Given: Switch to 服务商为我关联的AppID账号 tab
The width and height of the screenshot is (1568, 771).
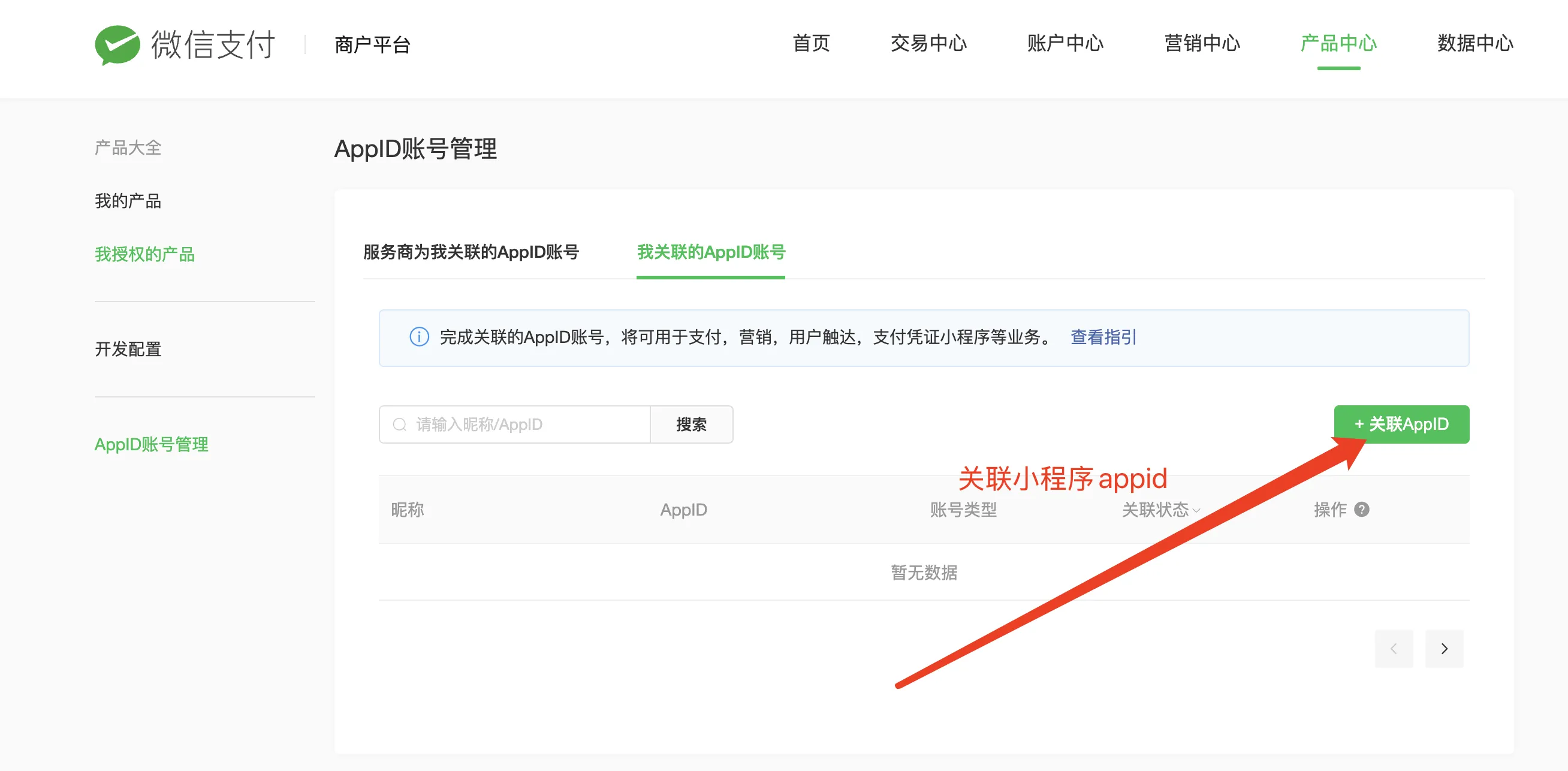Looking at the screenshot, I should click(471, 252).
